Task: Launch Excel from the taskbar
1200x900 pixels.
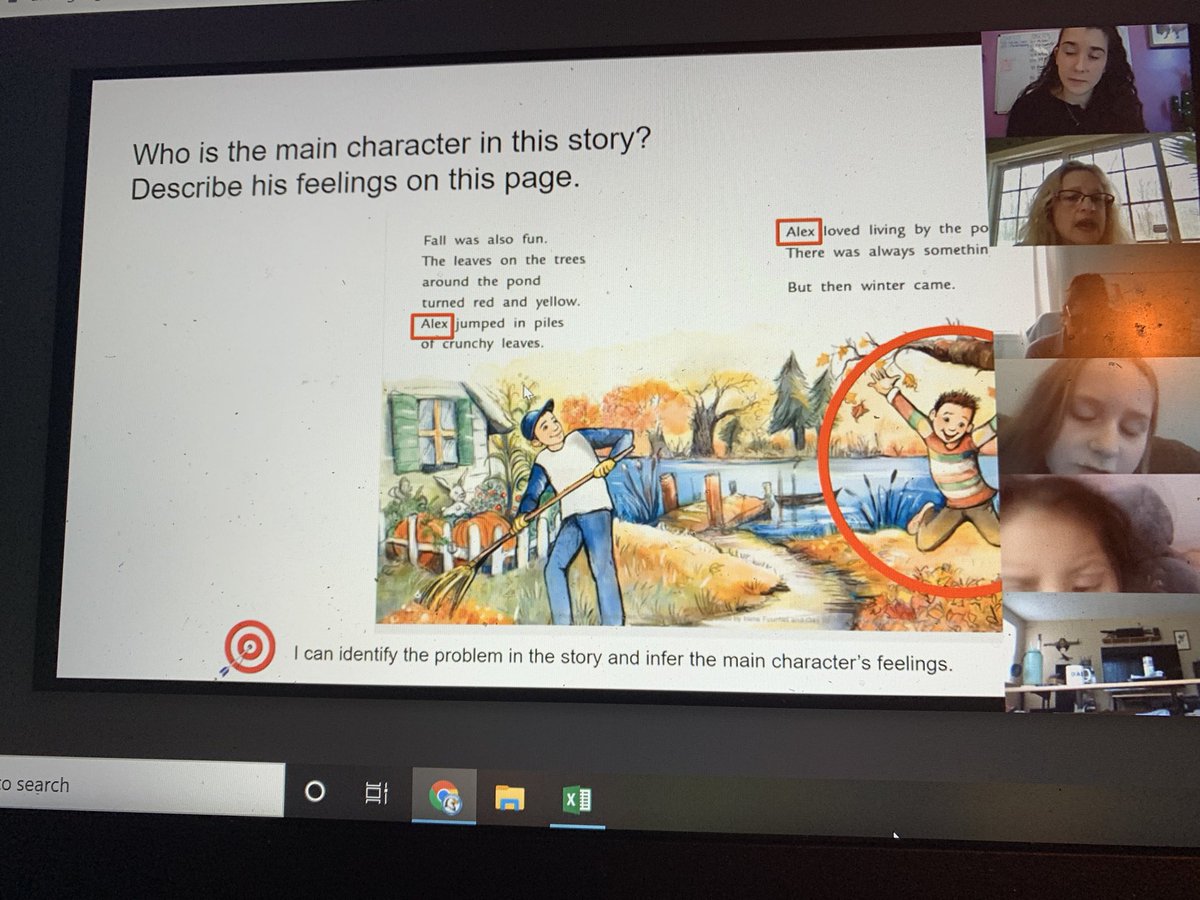Action: (575, 797)
